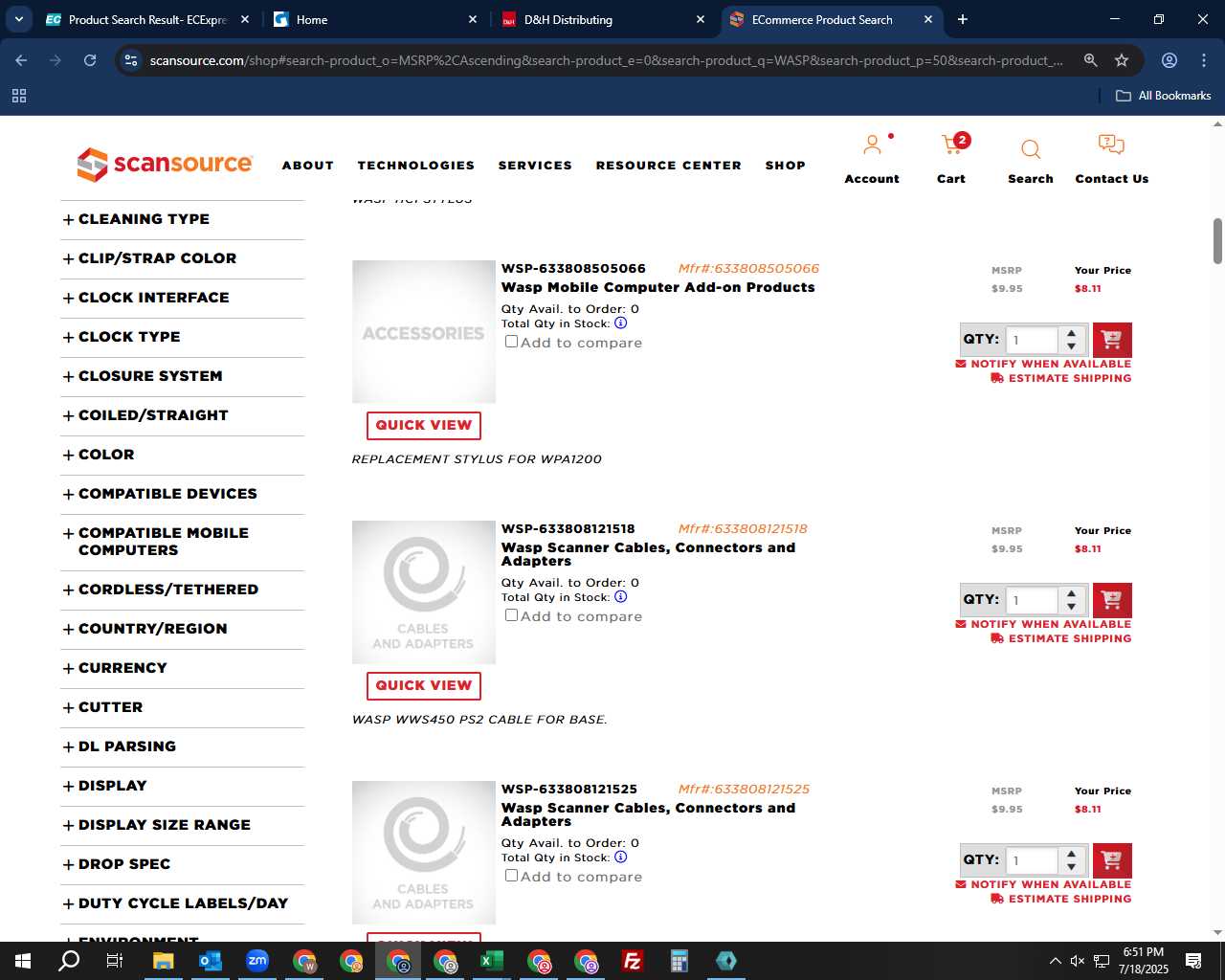Viewport: 1225px width, 980px height.
Task: Open FileZilla from taskbar
Action: click(632, 961)
